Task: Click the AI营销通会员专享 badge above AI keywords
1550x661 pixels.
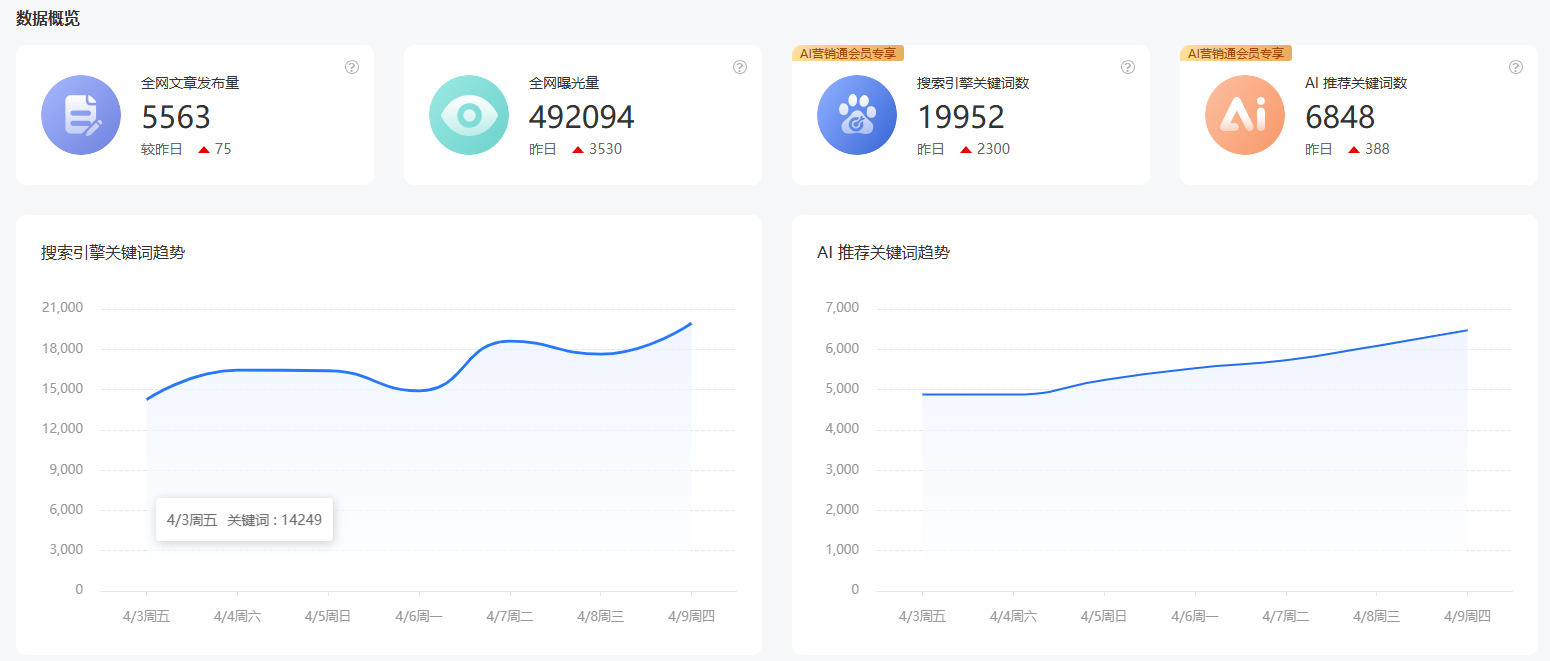Action: tap(1236, 53)
